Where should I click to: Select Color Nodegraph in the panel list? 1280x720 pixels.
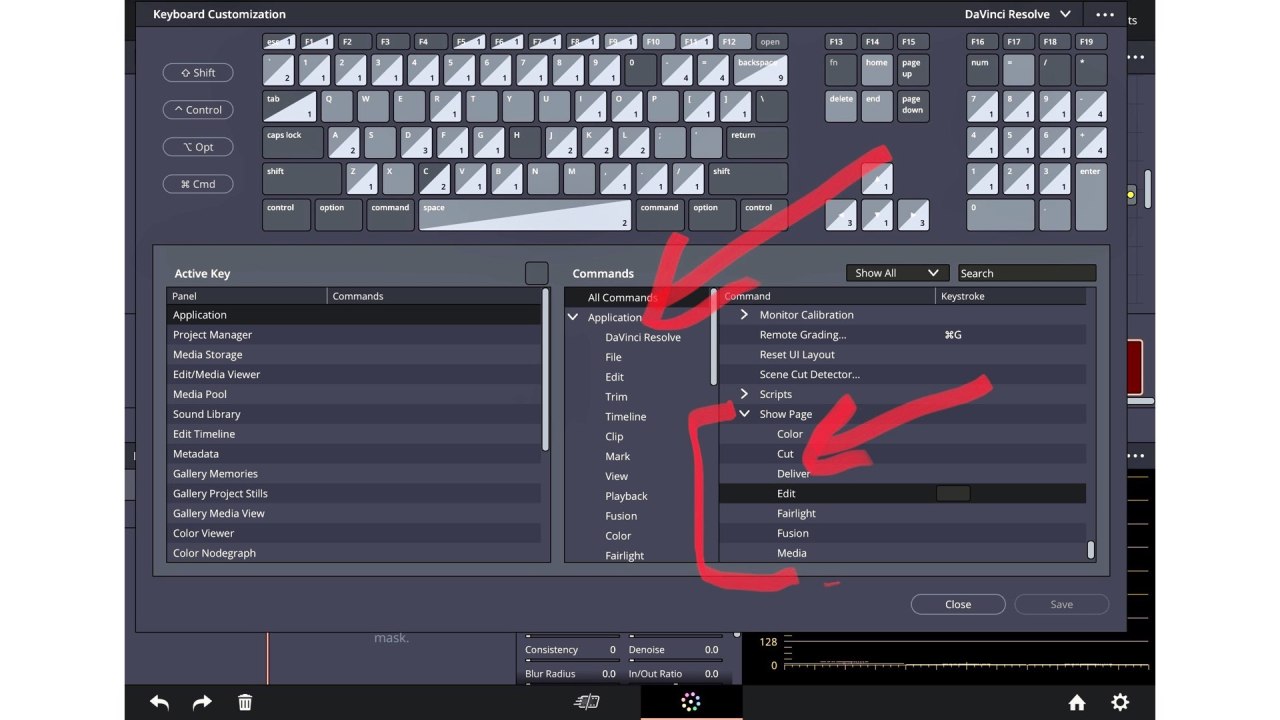pyautogui.click(x=354, y=553)
